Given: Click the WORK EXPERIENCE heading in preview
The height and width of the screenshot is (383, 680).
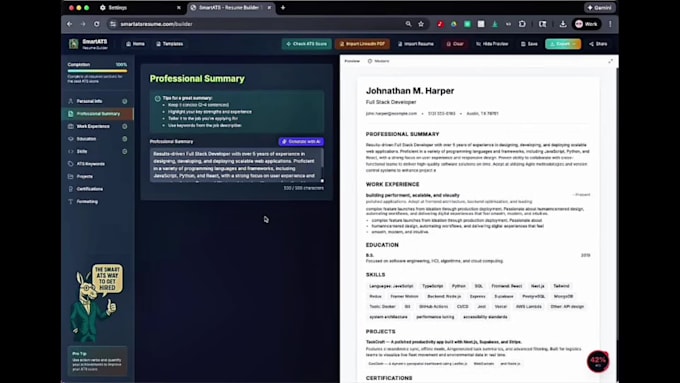Looking at the screenshot, I should [392, 184].
